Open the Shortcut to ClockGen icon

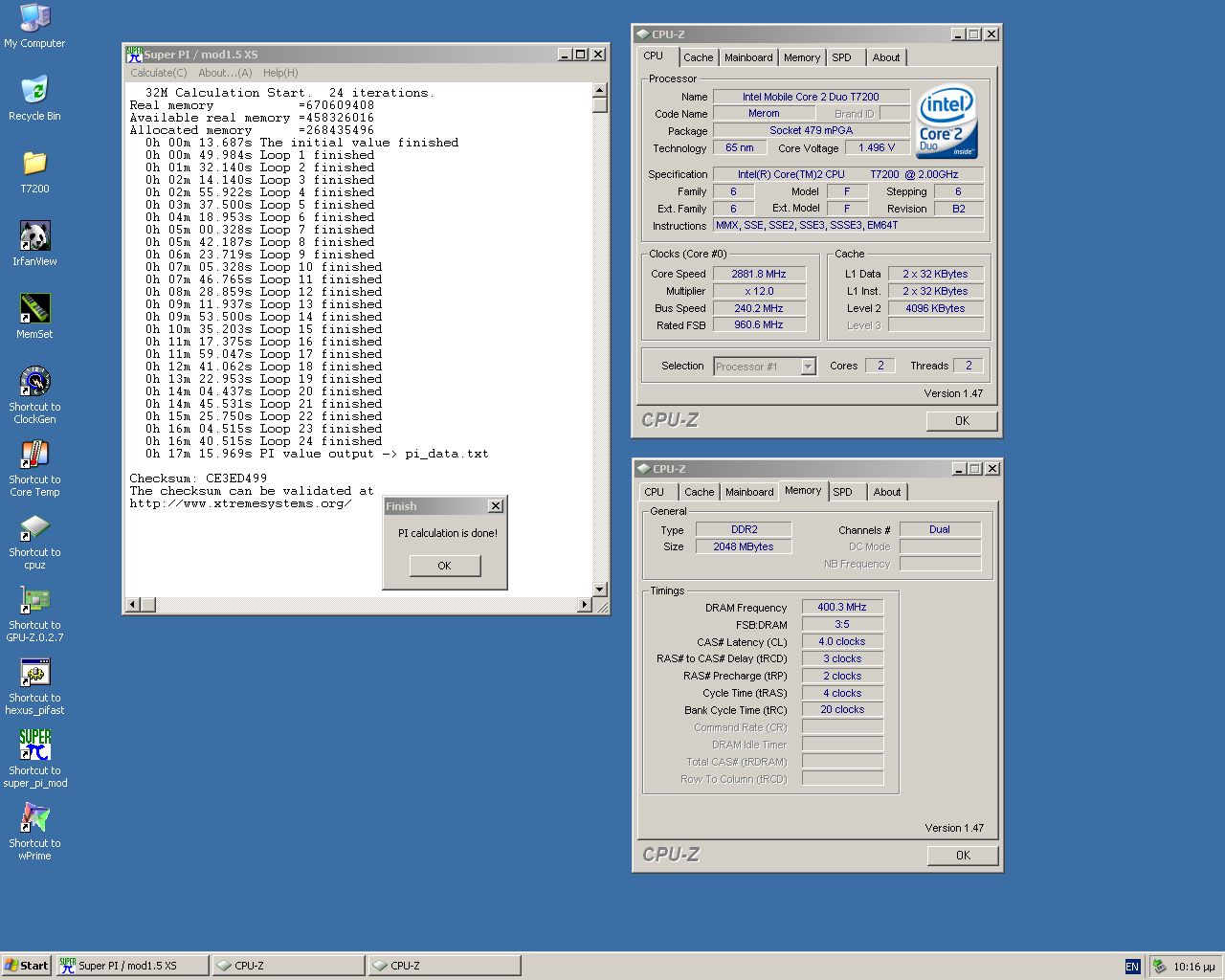(34, 394)
